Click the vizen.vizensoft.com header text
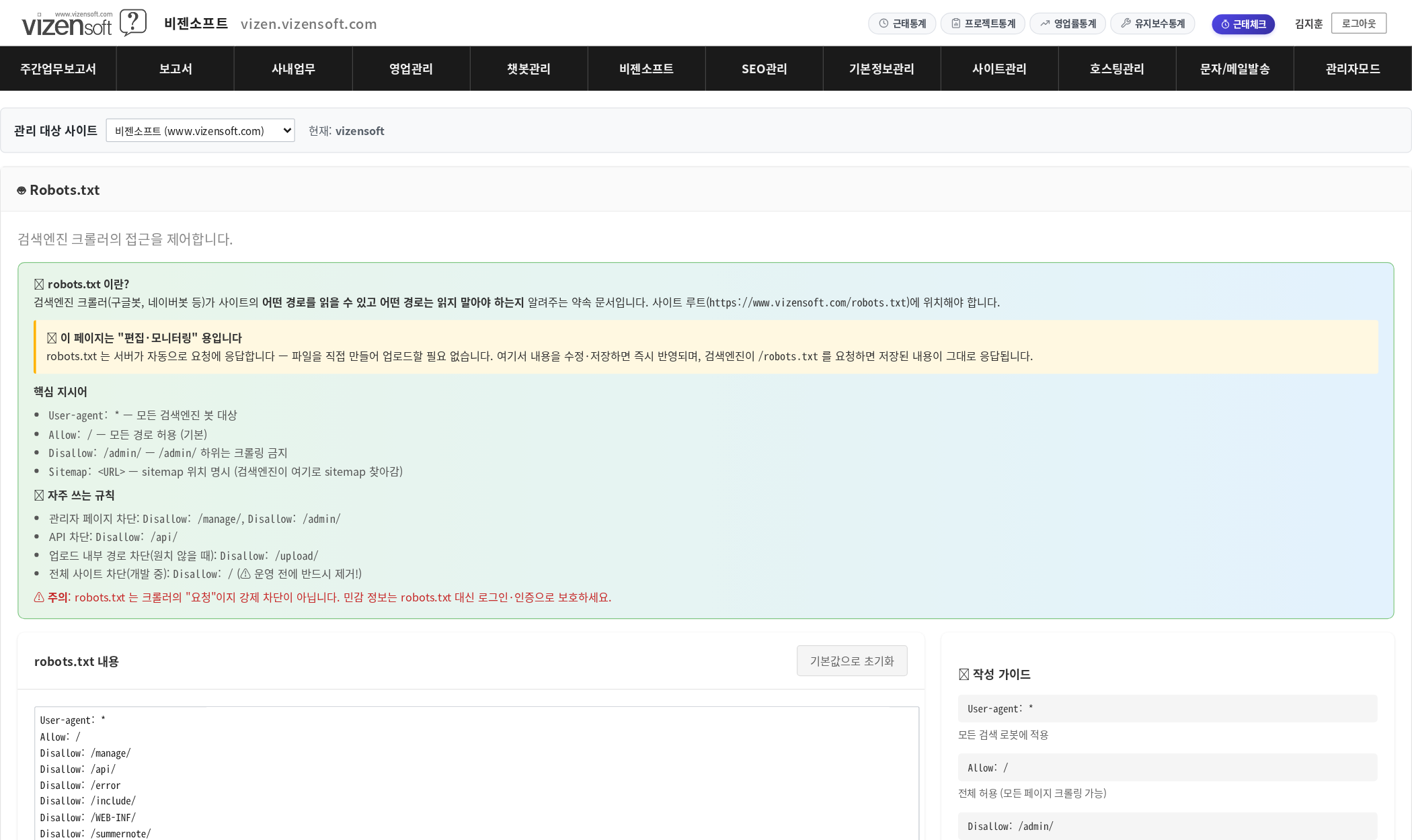The width and height of the screenshot is (1412, 840). click(x=309, y=24)
